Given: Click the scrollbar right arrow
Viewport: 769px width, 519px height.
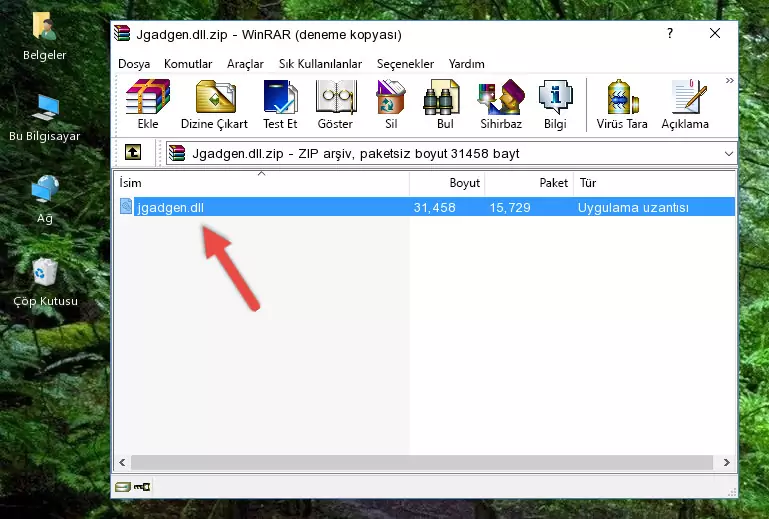Looking at the screenshot, I should (x=727, y=462).
